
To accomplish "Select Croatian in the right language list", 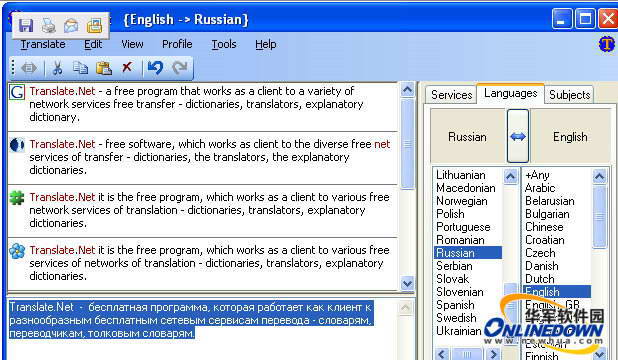I will (544, 240).
